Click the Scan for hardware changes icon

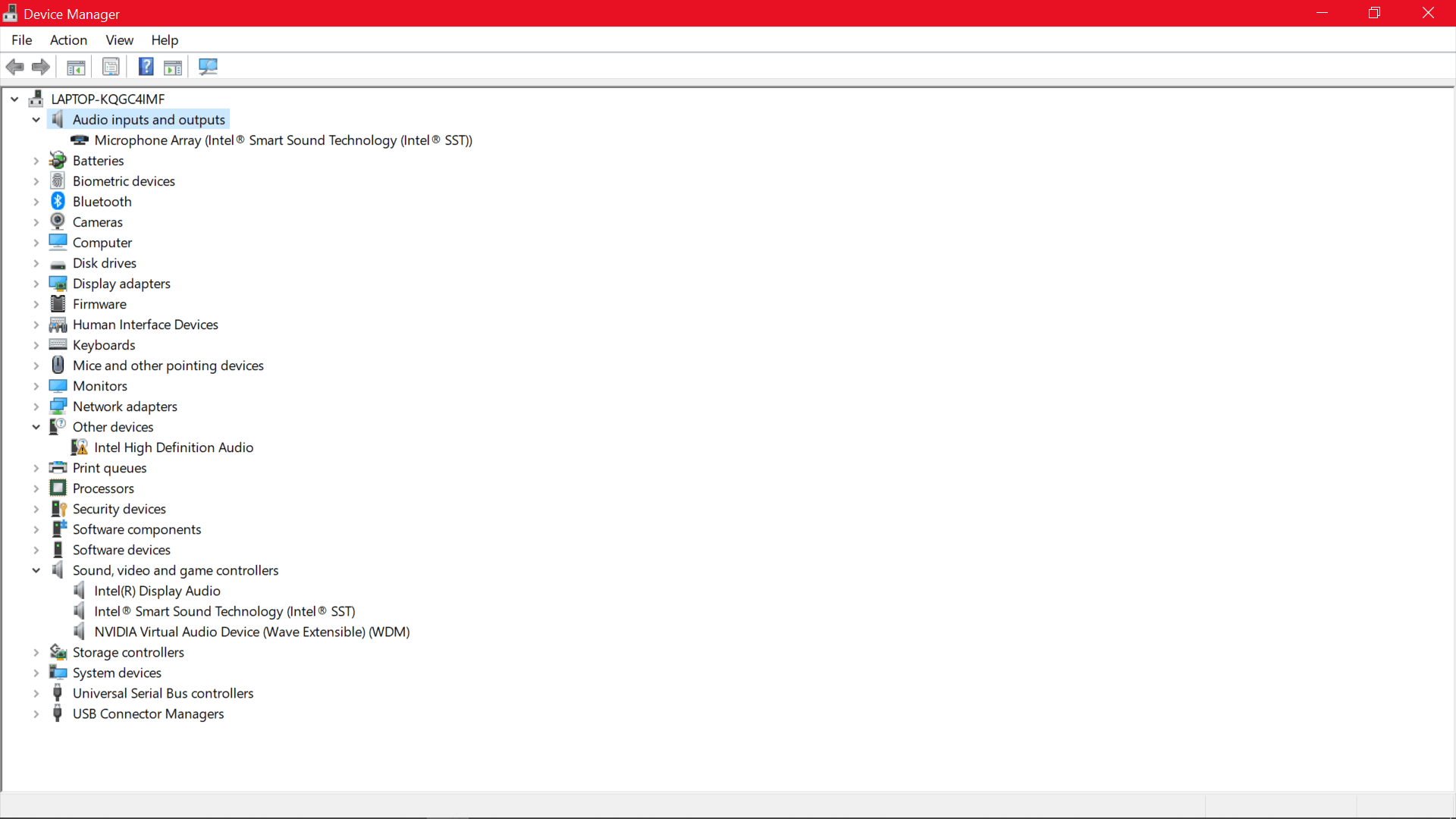click(x=208, y=67)
